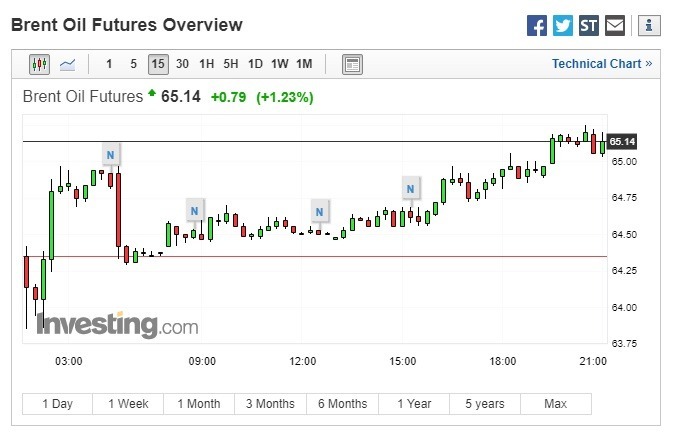Show the 1 Year range
Viewport: 680px width, 443px height.
pyautogui.click(x=414, y=404)
